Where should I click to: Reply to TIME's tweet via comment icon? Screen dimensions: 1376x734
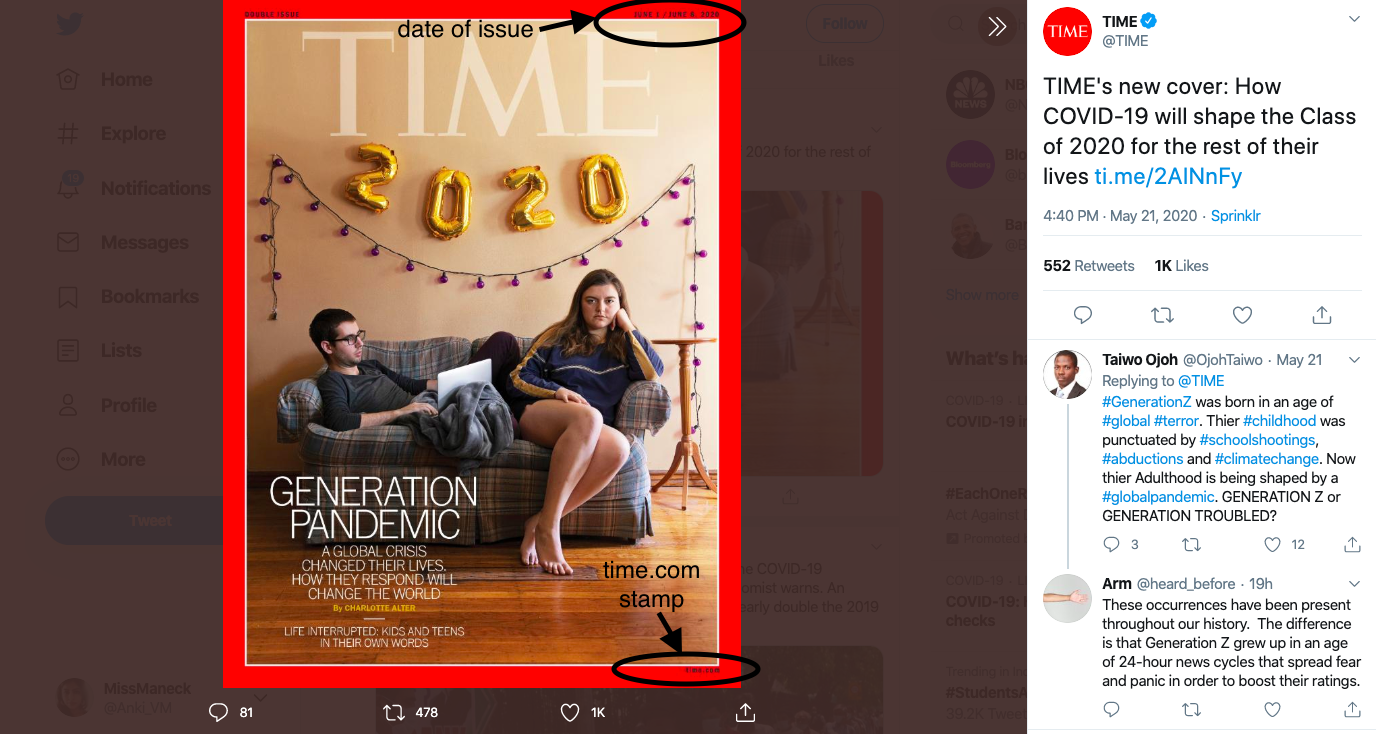pyautogui.click(x=1083, y=315)
